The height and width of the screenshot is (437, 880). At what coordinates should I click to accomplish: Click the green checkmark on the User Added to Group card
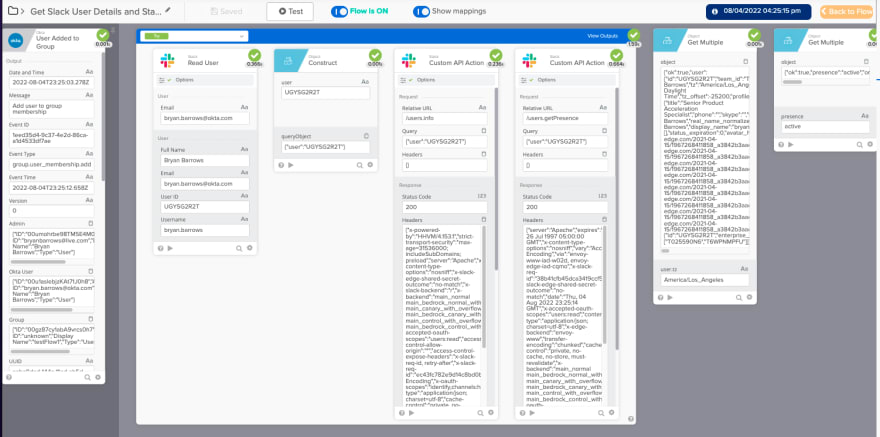point(102,35)
